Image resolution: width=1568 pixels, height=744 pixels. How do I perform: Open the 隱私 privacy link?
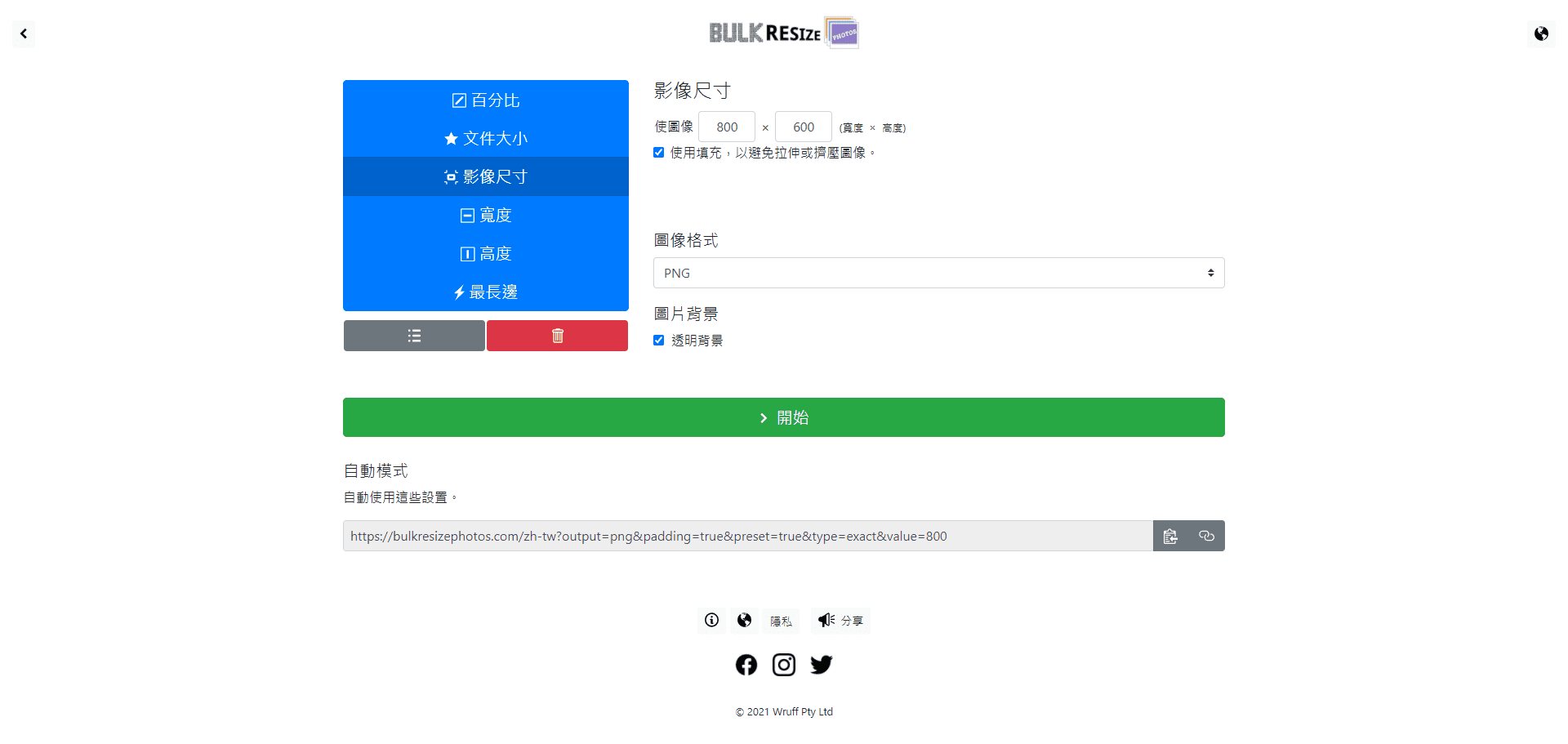tap(781, 621)
